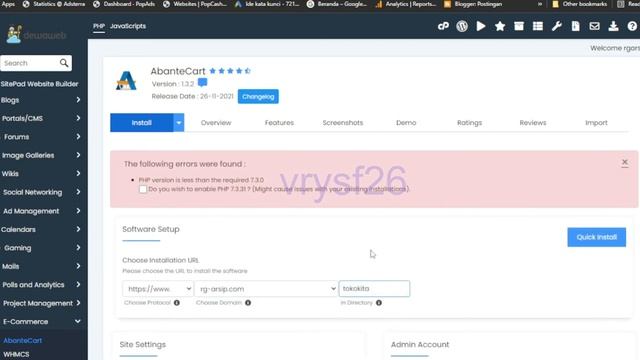This screenshot has height=360, width=640.
Task: Click the archive box icon in toolbar
Action: (519, 26)
